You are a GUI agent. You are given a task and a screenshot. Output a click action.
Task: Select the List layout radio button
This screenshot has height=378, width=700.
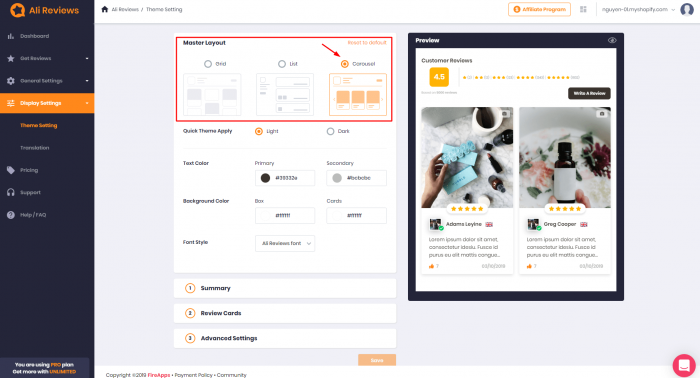(282, 64)
